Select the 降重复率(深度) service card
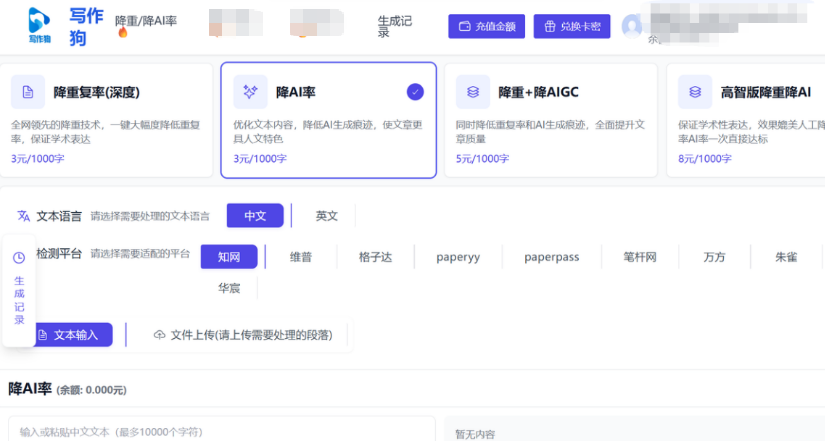This screenshot has width=825, height=441. pos(106,120)
